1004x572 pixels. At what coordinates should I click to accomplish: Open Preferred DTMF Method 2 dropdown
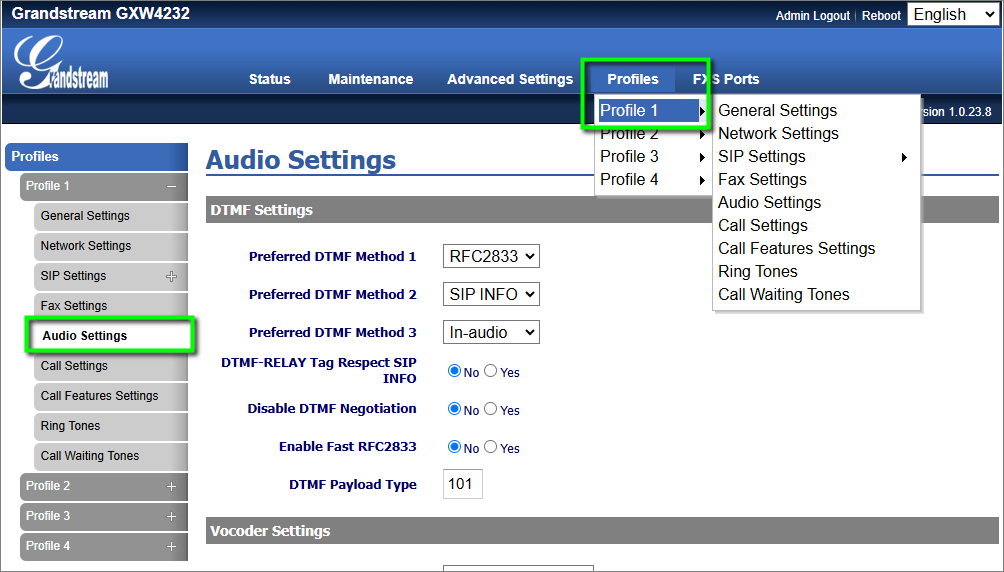[x=491, y=294]
